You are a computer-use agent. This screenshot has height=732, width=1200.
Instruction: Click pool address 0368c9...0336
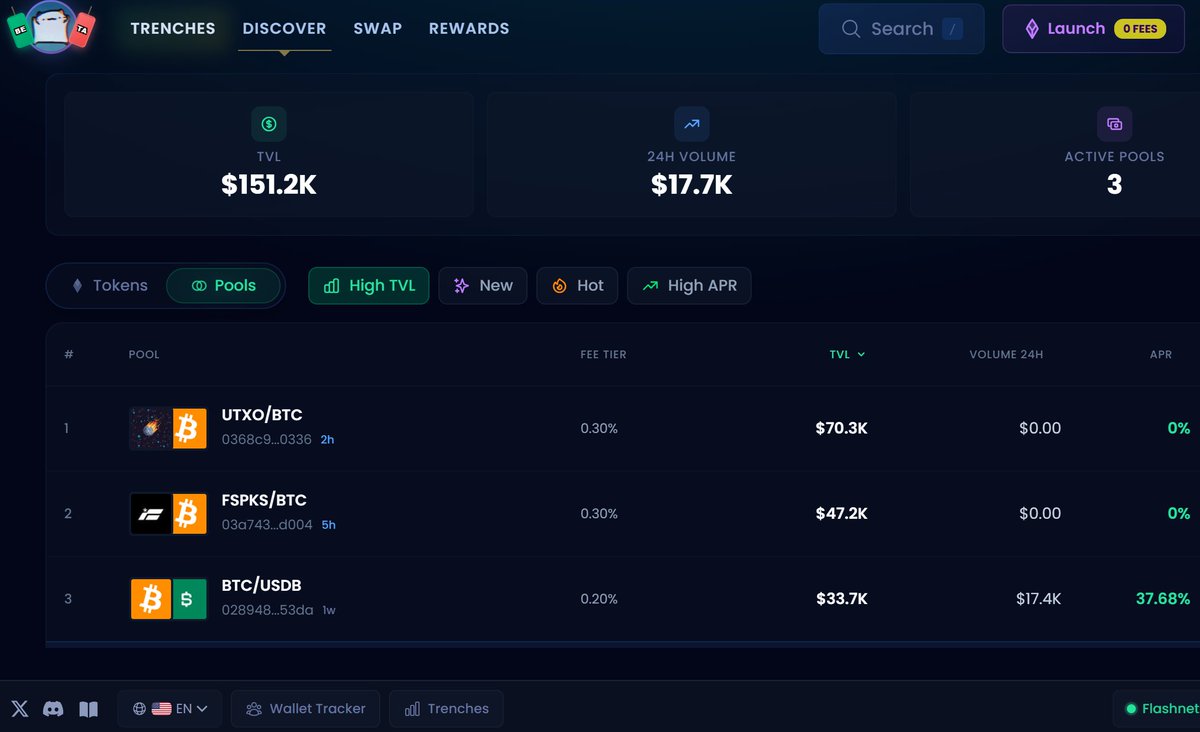267,439
